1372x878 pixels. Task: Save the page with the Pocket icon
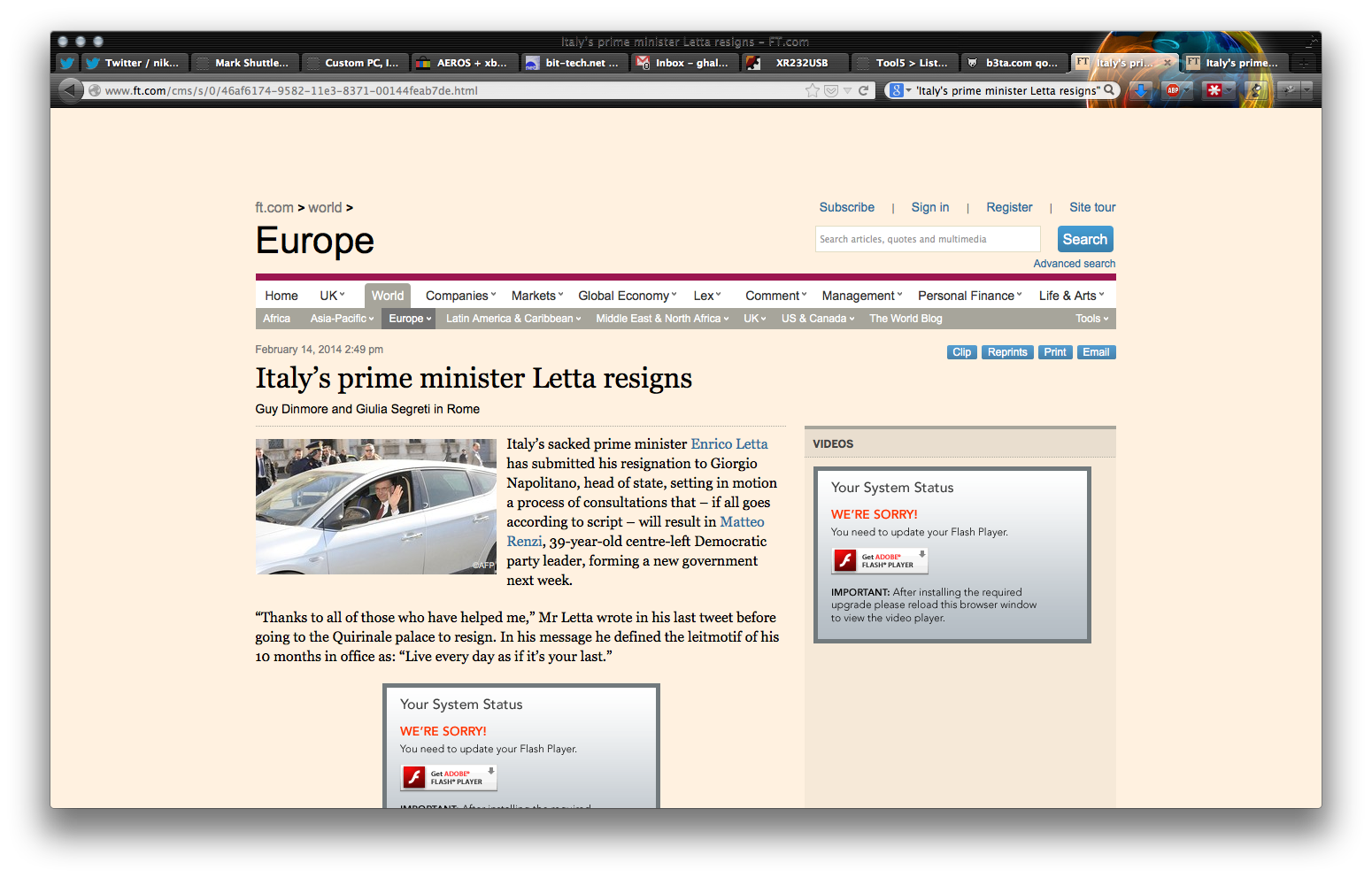tap(831, 90)
